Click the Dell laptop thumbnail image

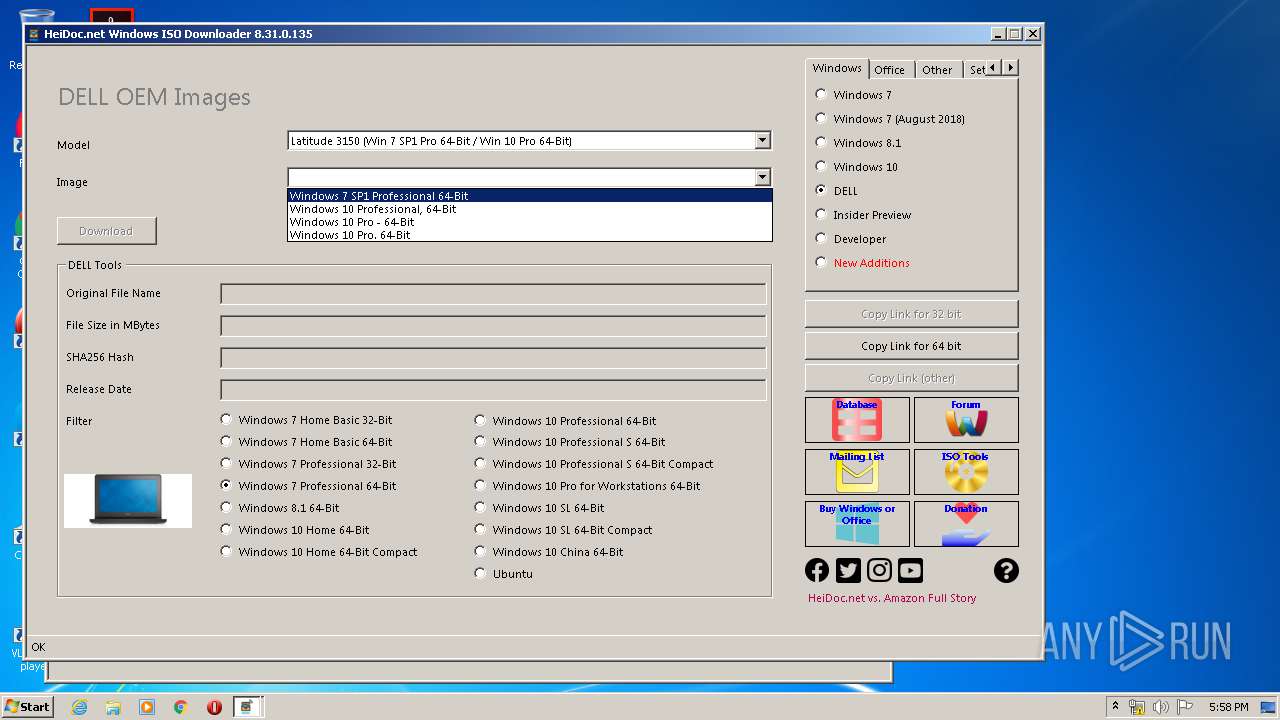click(x=128, y=500)
